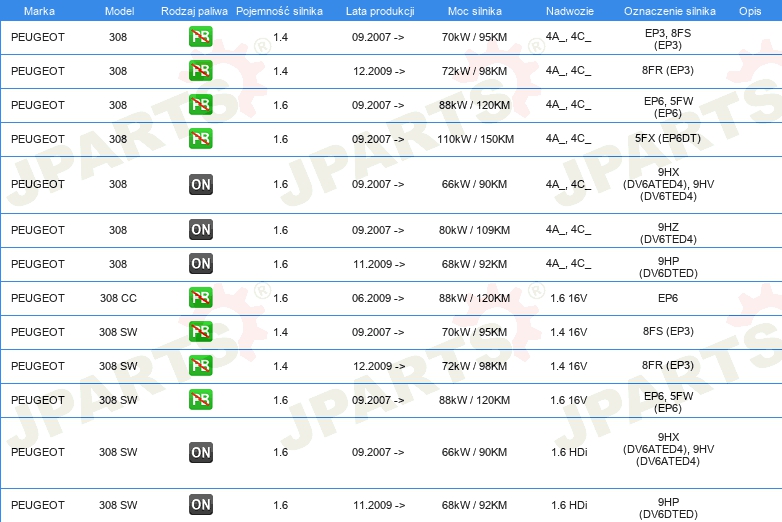Select 72kW / 98KM cell in 308 SW row
Screen dimensions: 782x522
point(474,366)
